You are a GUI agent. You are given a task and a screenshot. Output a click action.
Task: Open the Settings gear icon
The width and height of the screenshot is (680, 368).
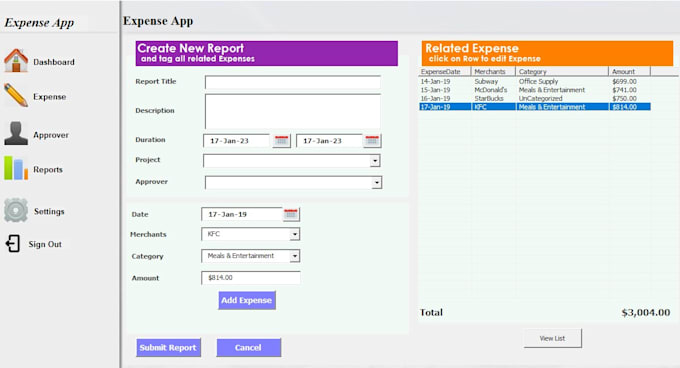(x=16, y=210)
